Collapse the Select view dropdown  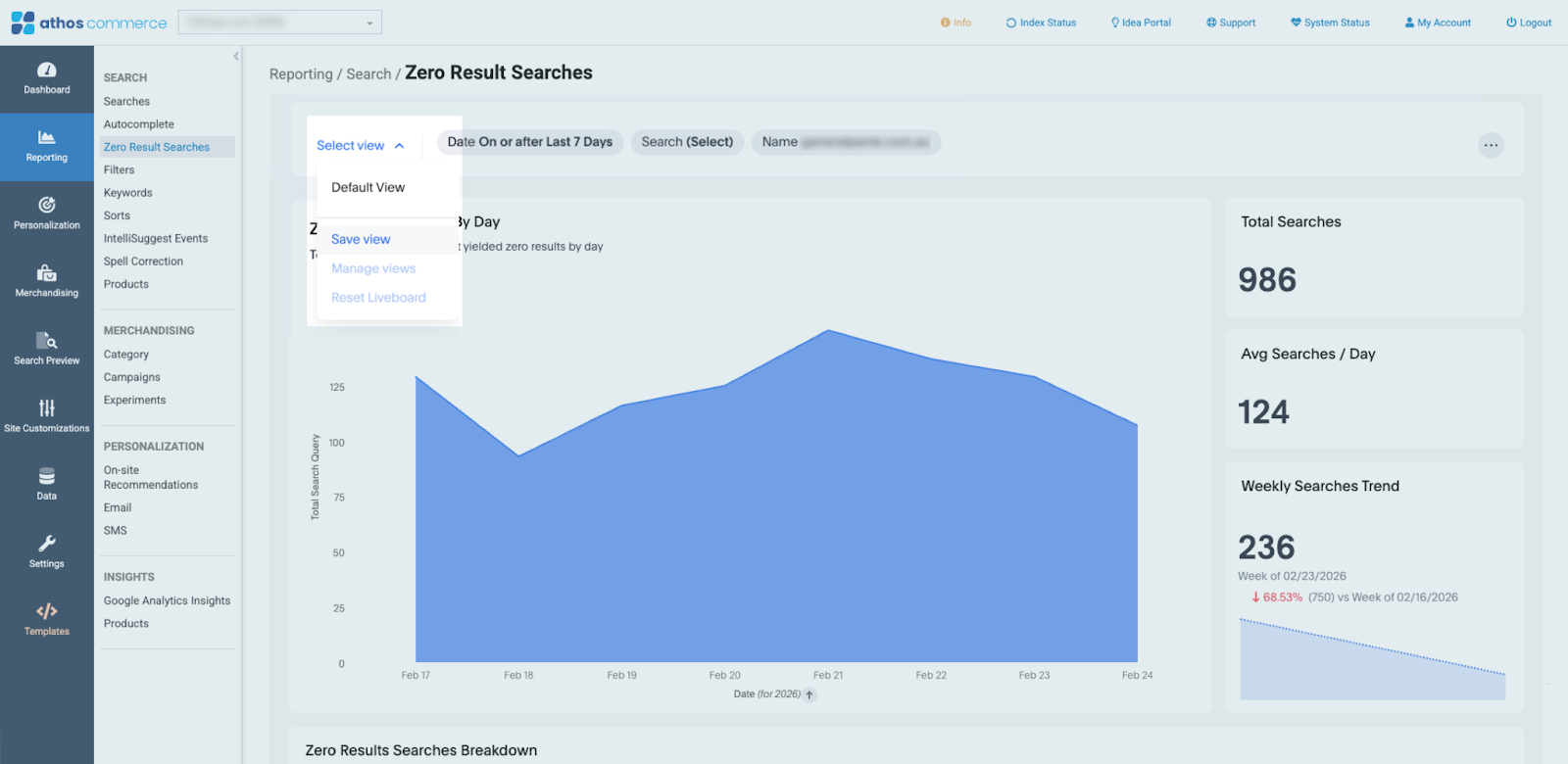pyautogui.click(x=360, y=146)
